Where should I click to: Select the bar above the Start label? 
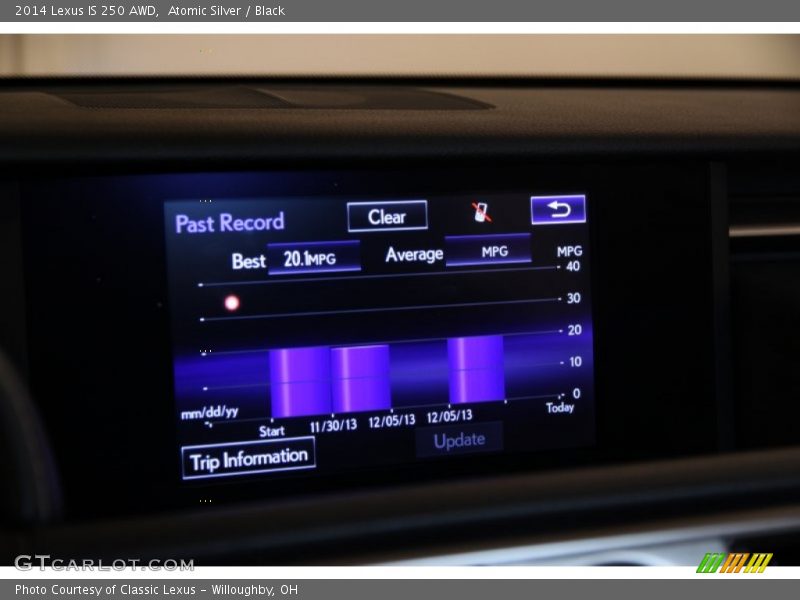tap(299, 380)
